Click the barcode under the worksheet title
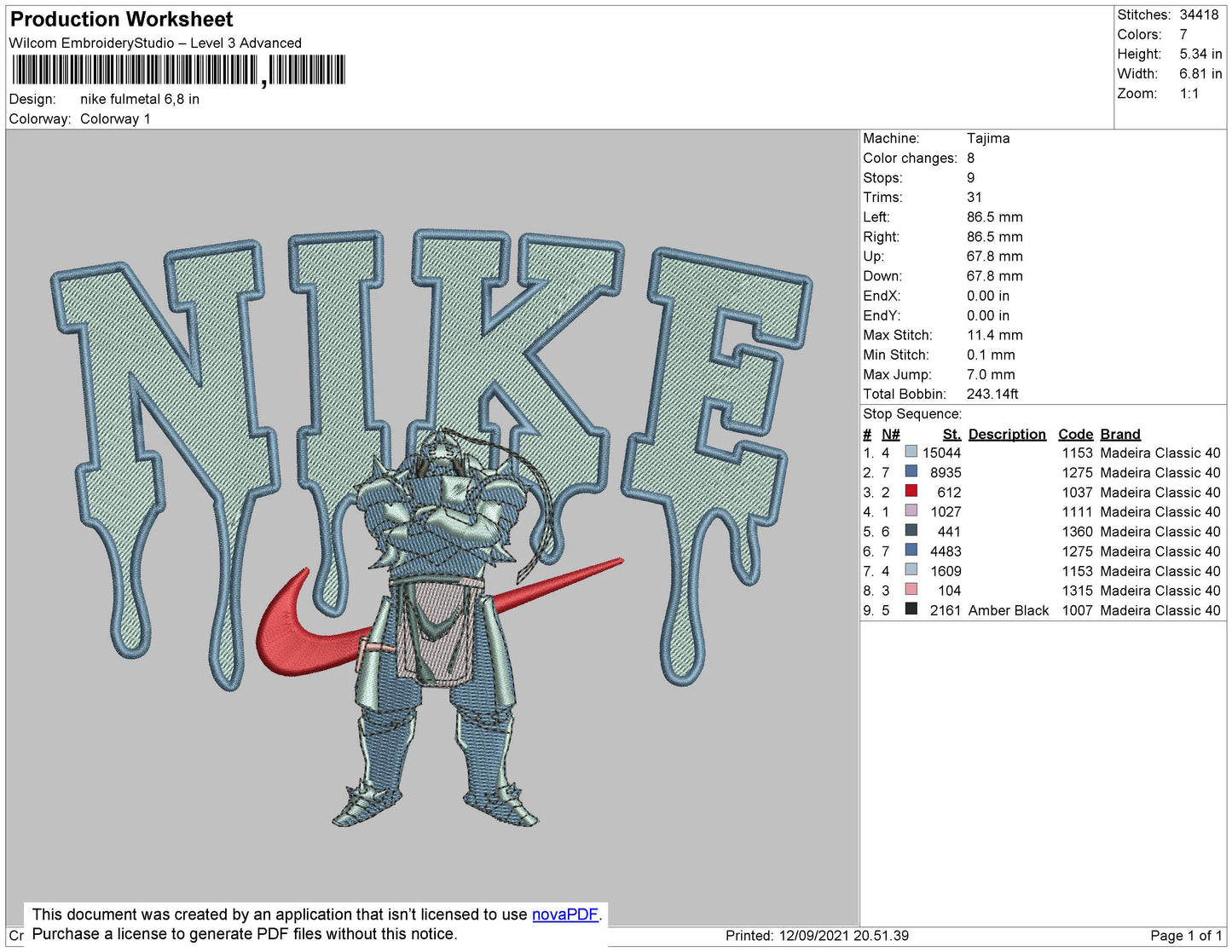This screenshot has width=1232, height=952. tap(178, 70)
